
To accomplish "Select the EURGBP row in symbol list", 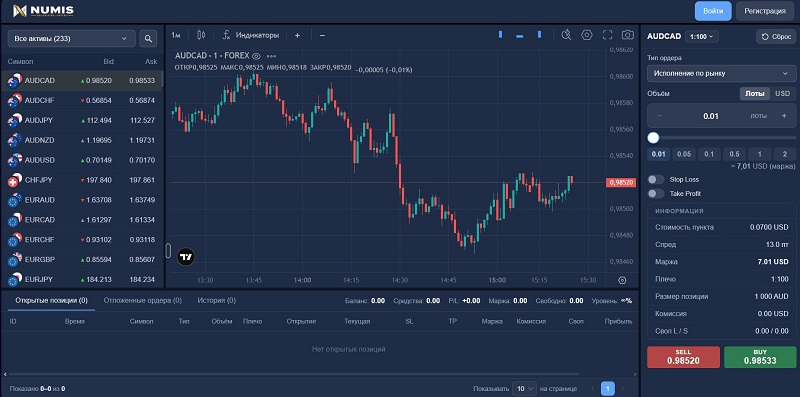I will click(x=82, y=260).
